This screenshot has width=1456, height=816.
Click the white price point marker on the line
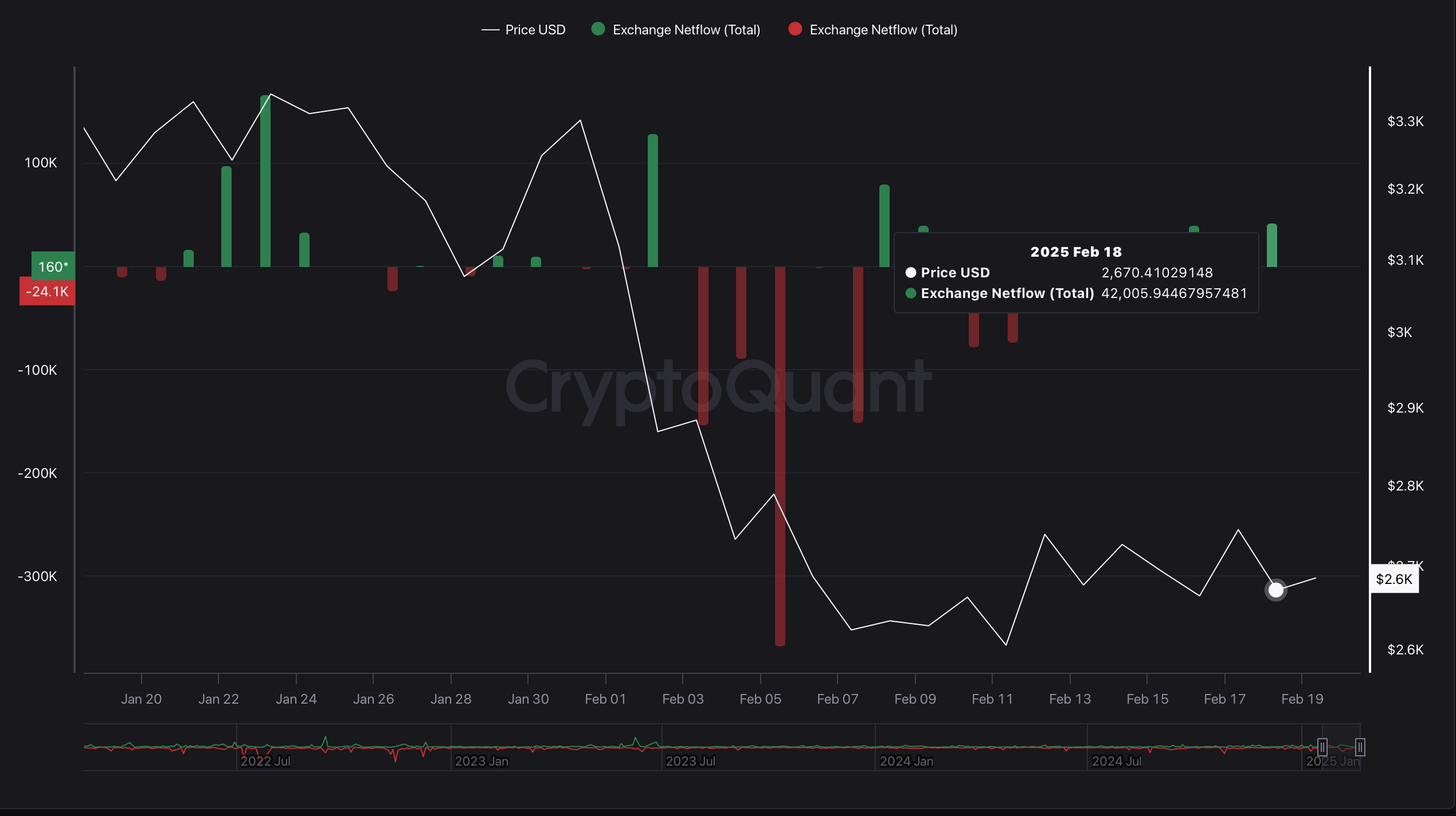tap(1275, 590)
